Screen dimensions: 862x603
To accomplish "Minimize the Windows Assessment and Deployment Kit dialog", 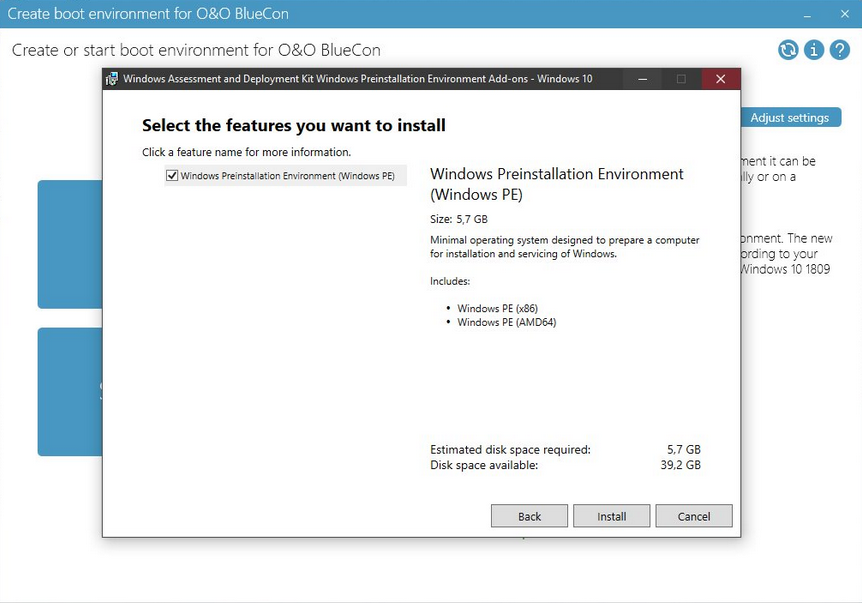I will [642, 79].
